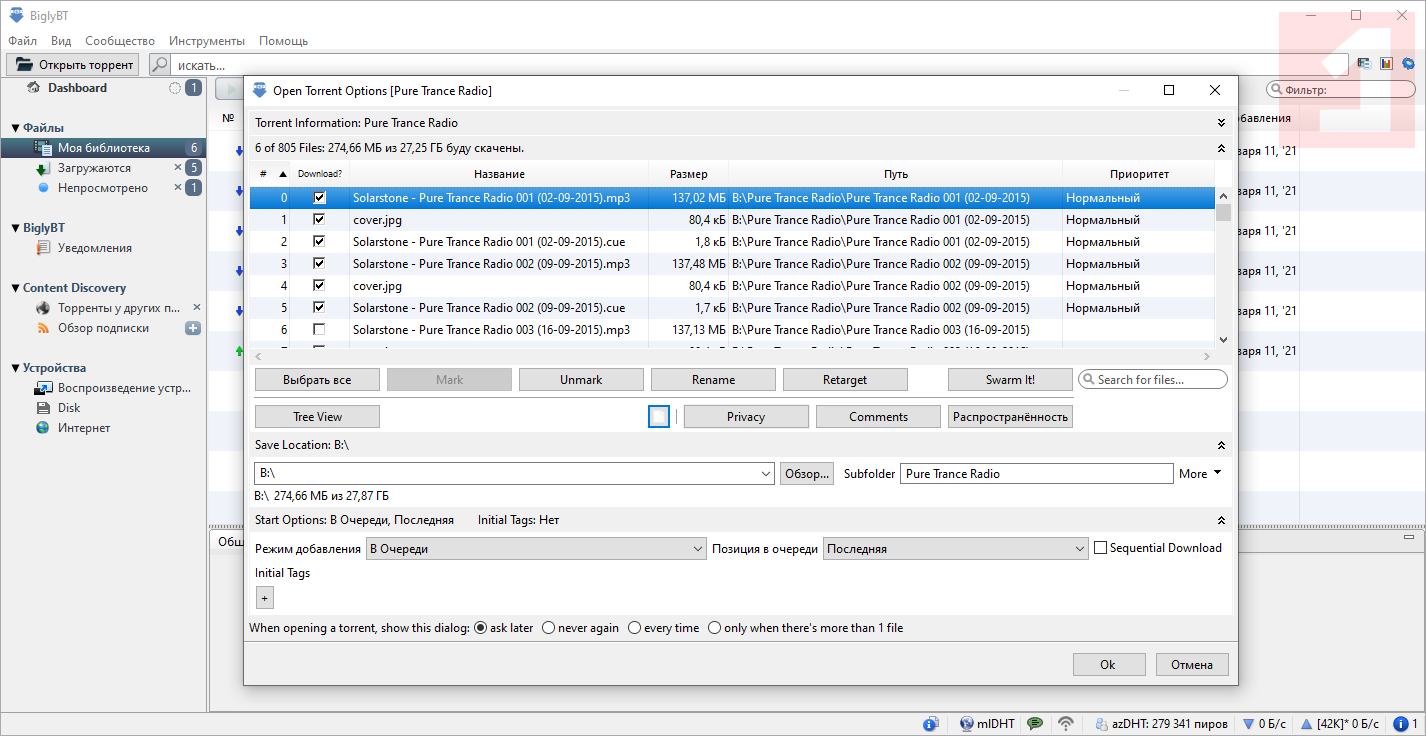Viewport: 1426px width, 736px height.
Task: Switch to Tree View
Action: 317,417
